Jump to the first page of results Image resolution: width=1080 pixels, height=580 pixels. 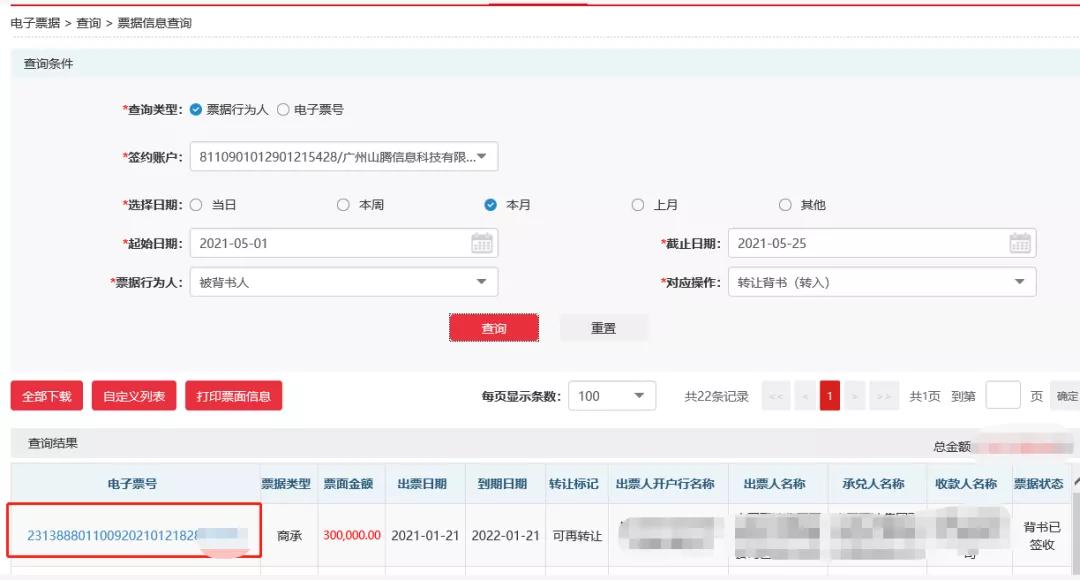(x=774, y=396)
